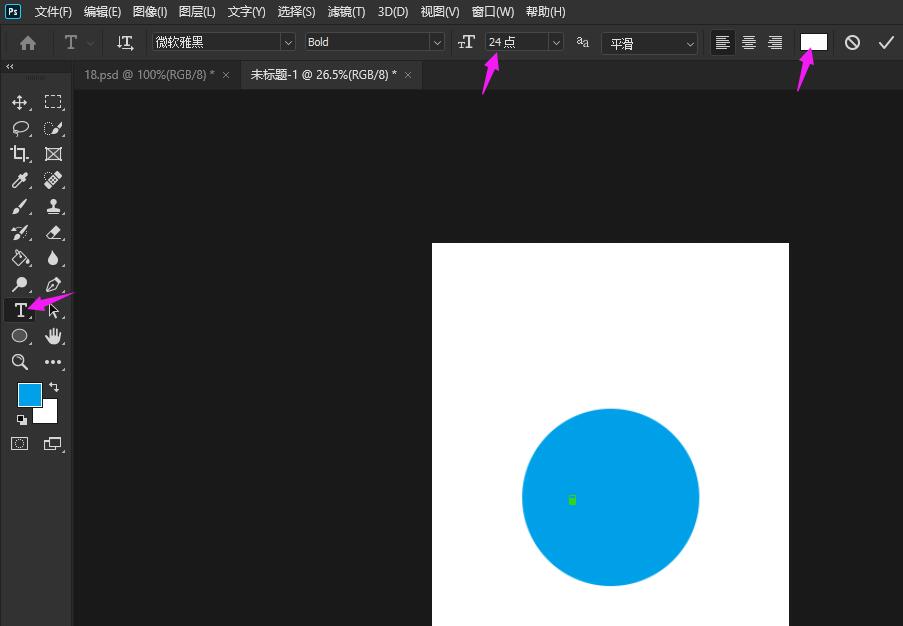Change screen mode button

point(52,443)
